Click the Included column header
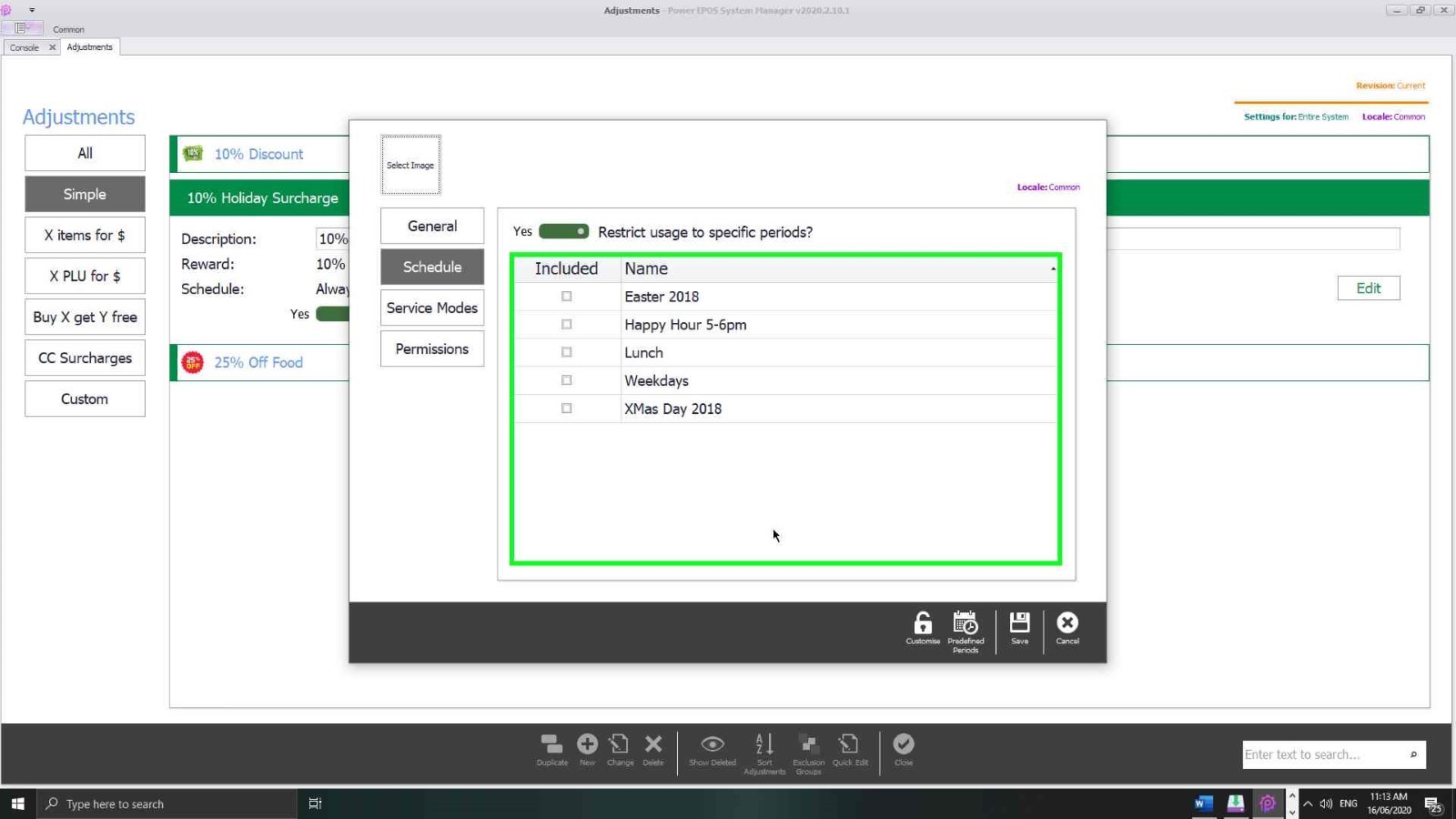Image resolution: width=1456 pixels, height=819 pixels. [566, 268]
